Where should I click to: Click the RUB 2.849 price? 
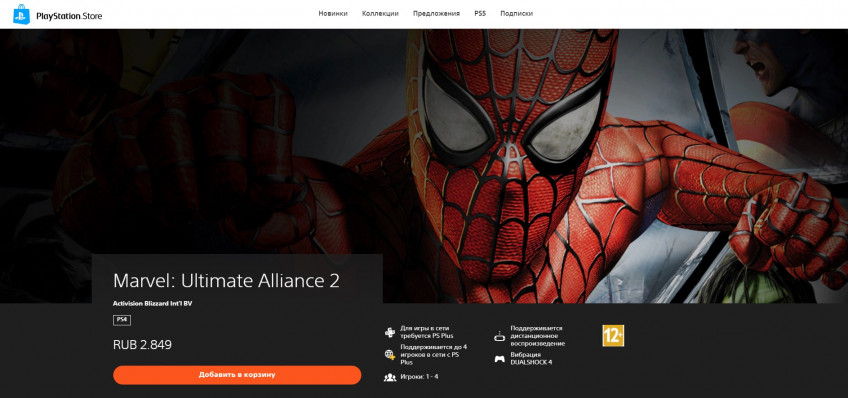coord(142,344)
